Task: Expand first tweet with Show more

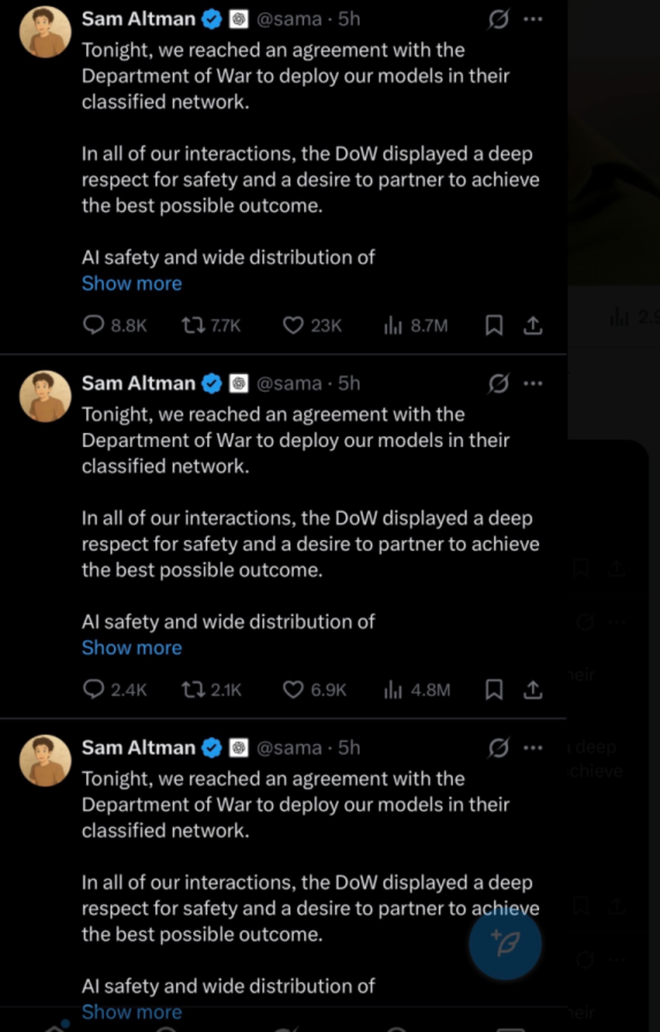Action: pyautogui.click(x=132, y=283)
